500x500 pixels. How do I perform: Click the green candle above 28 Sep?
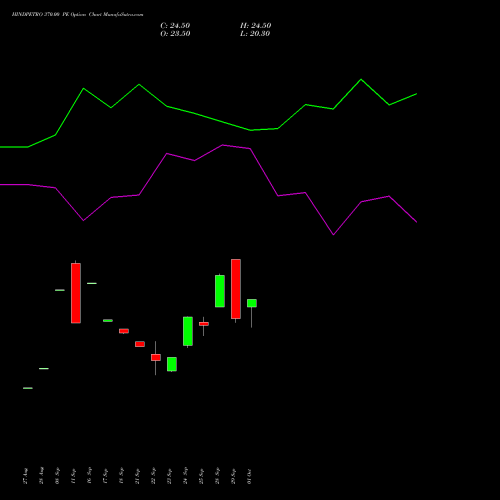(x=220, y=291)
